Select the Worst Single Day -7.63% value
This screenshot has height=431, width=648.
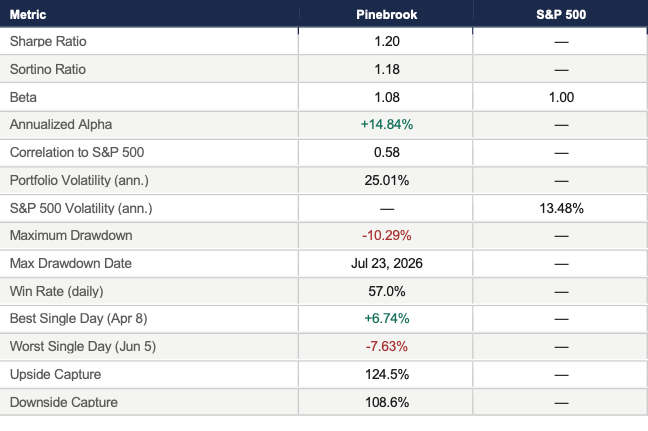pos(387,346)
